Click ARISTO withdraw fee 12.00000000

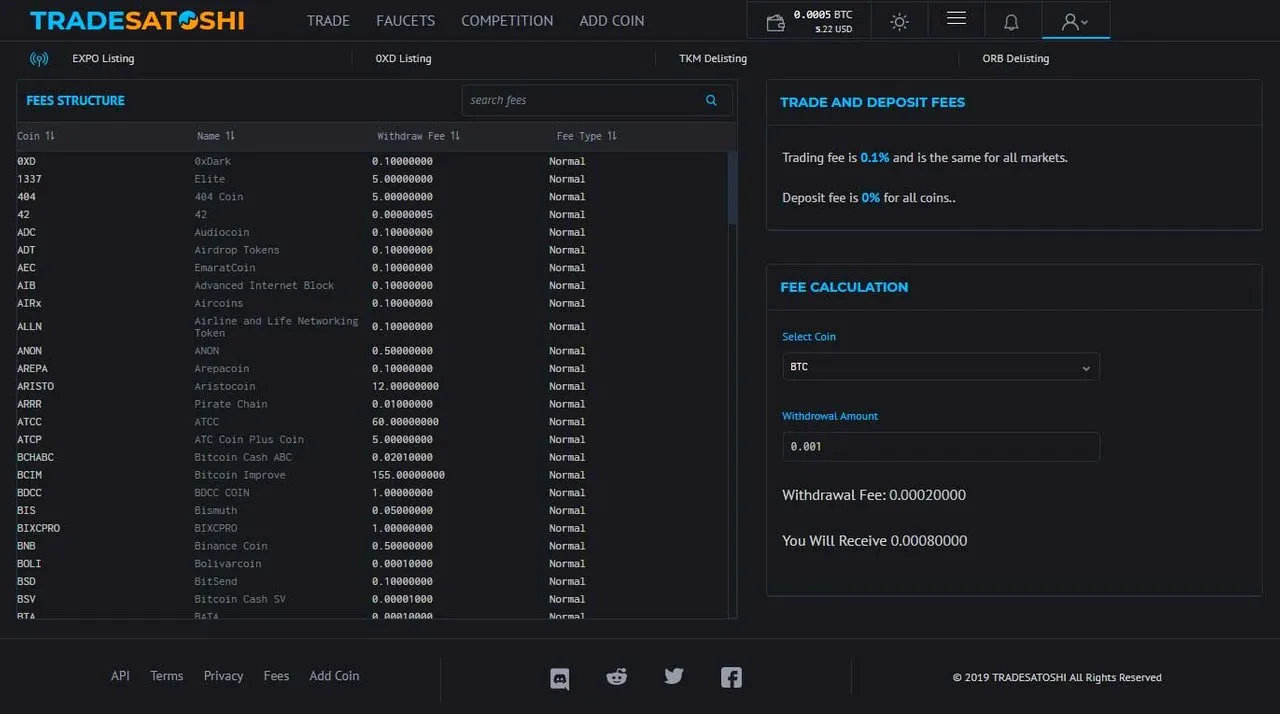tap(405, 386)
